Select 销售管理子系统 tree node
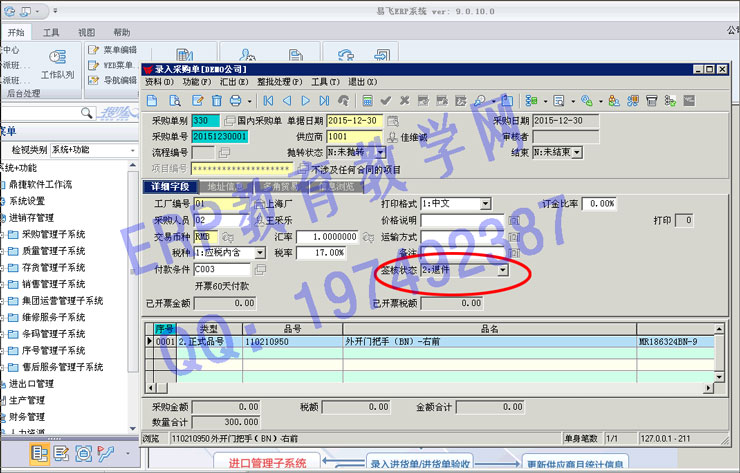Image resolution: width=740 pixels, height=473 pixels. click(53, 284)
